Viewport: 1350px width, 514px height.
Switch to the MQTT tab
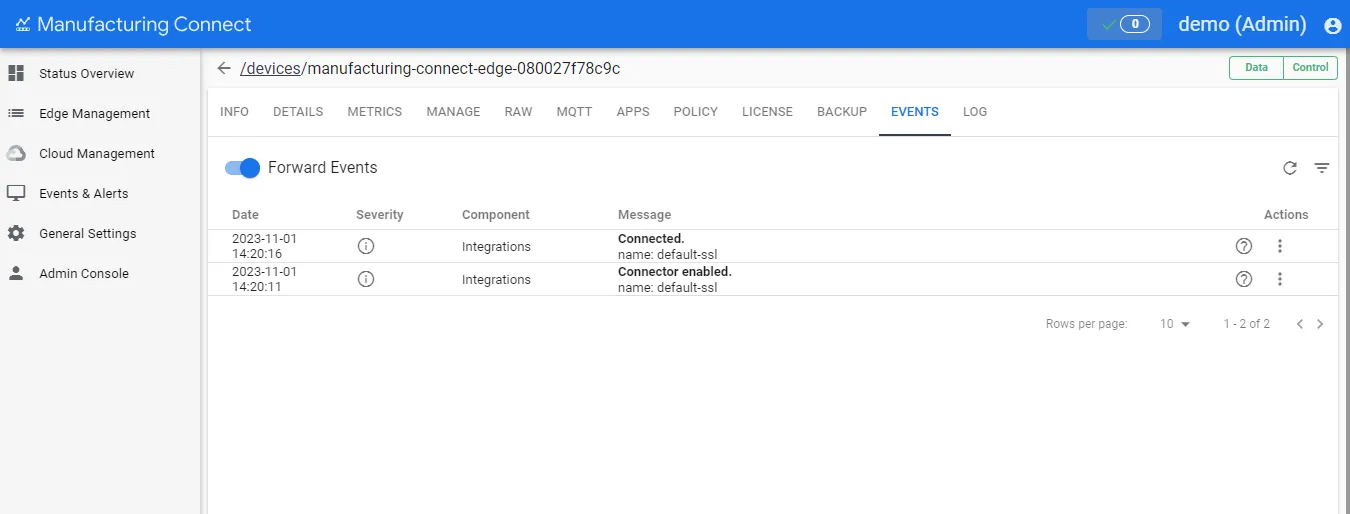click(574, 112)
